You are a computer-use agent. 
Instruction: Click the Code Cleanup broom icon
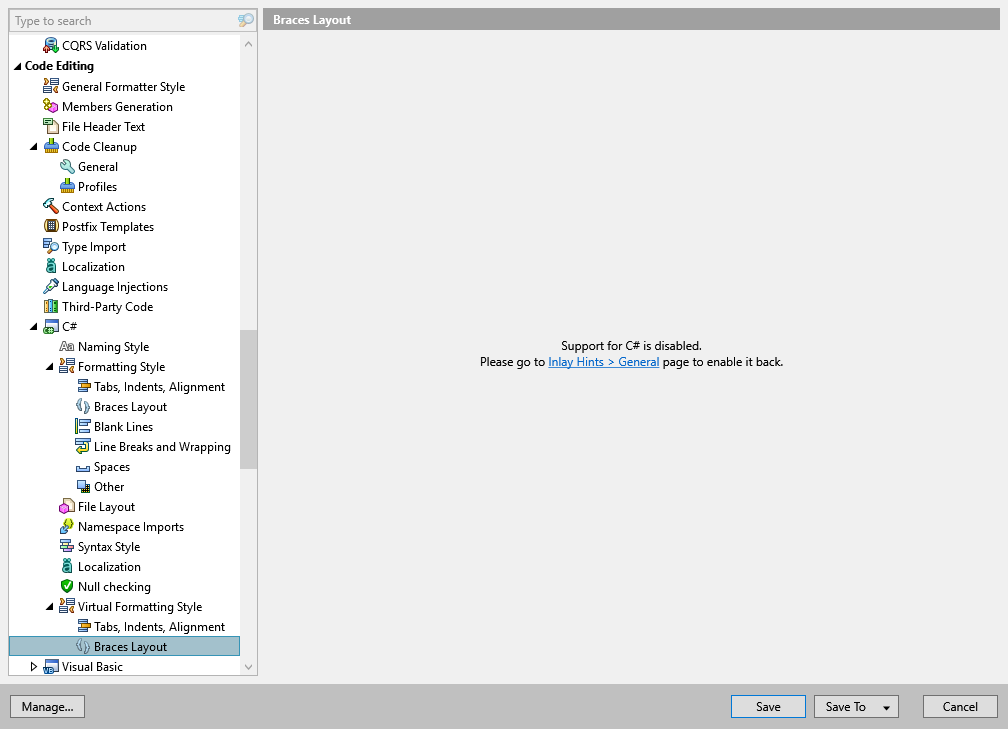pyautogui.click(x=52, y=146)
